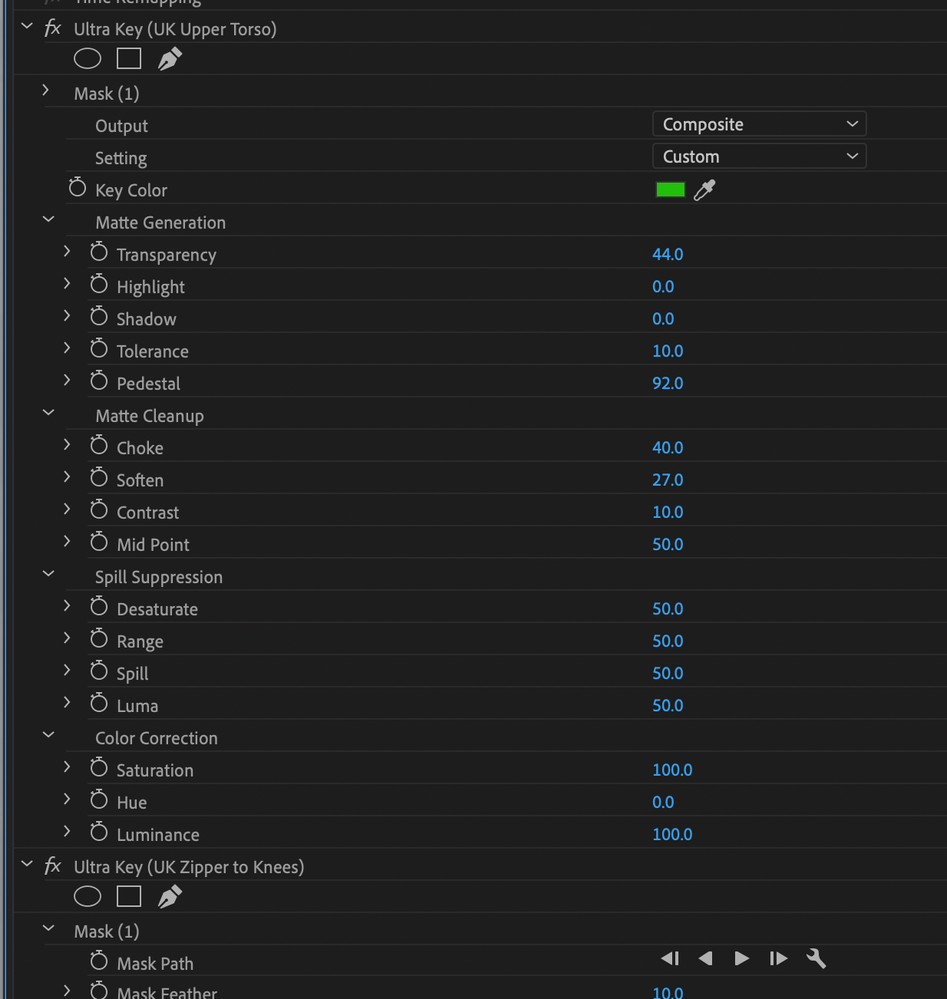Viewport: 947px width, 999px height.
Task: Open the Setting dropdown set to Custom
Action: click(x=758, y=156)
